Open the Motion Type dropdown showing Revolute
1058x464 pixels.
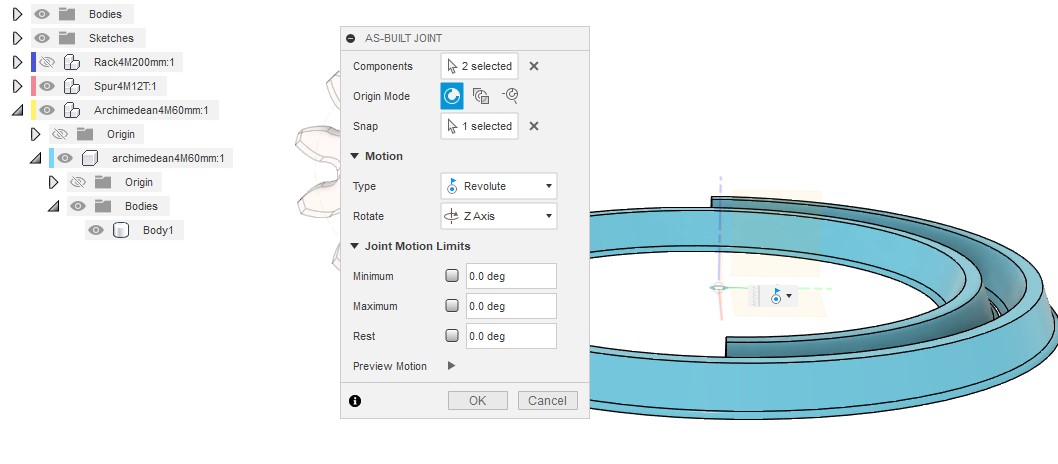498,186
